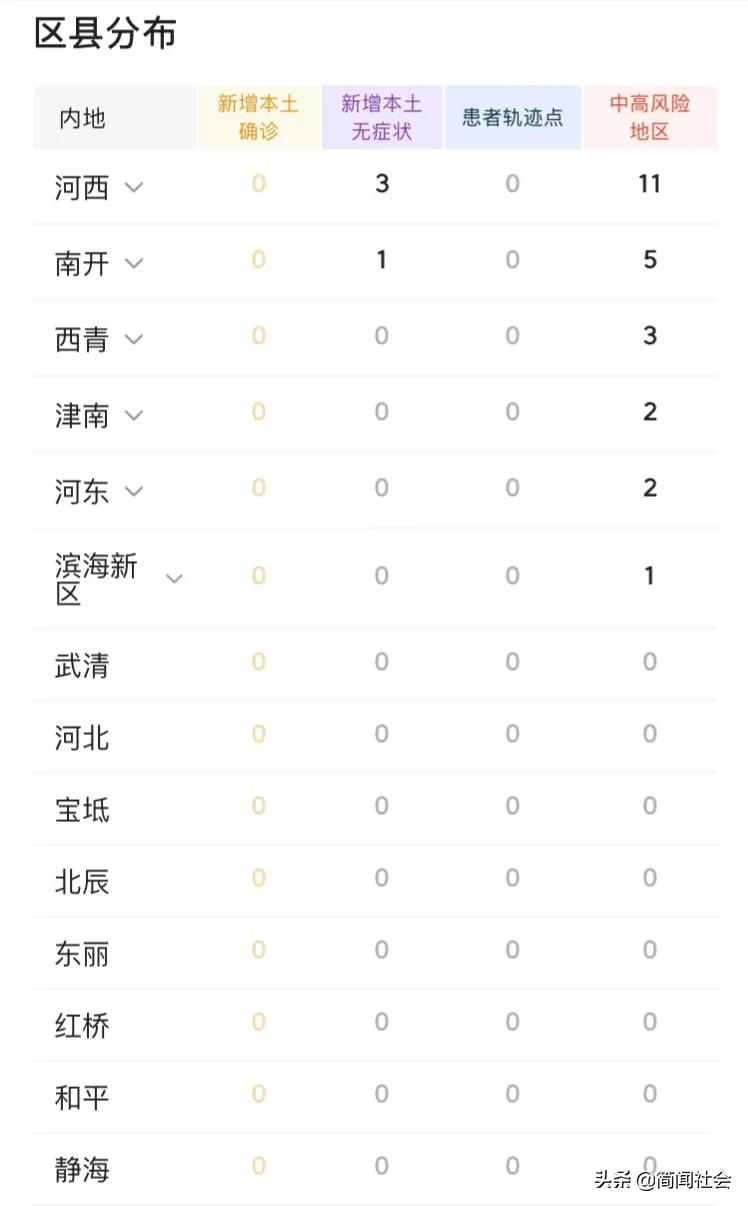Expand the 津南 district row chevron
The image size is (748, 1206).
133,415
